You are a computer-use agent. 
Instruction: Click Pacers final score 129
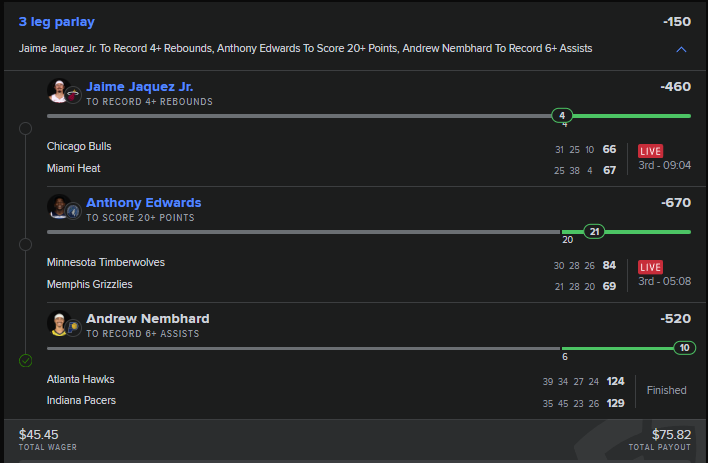(615, 403)
